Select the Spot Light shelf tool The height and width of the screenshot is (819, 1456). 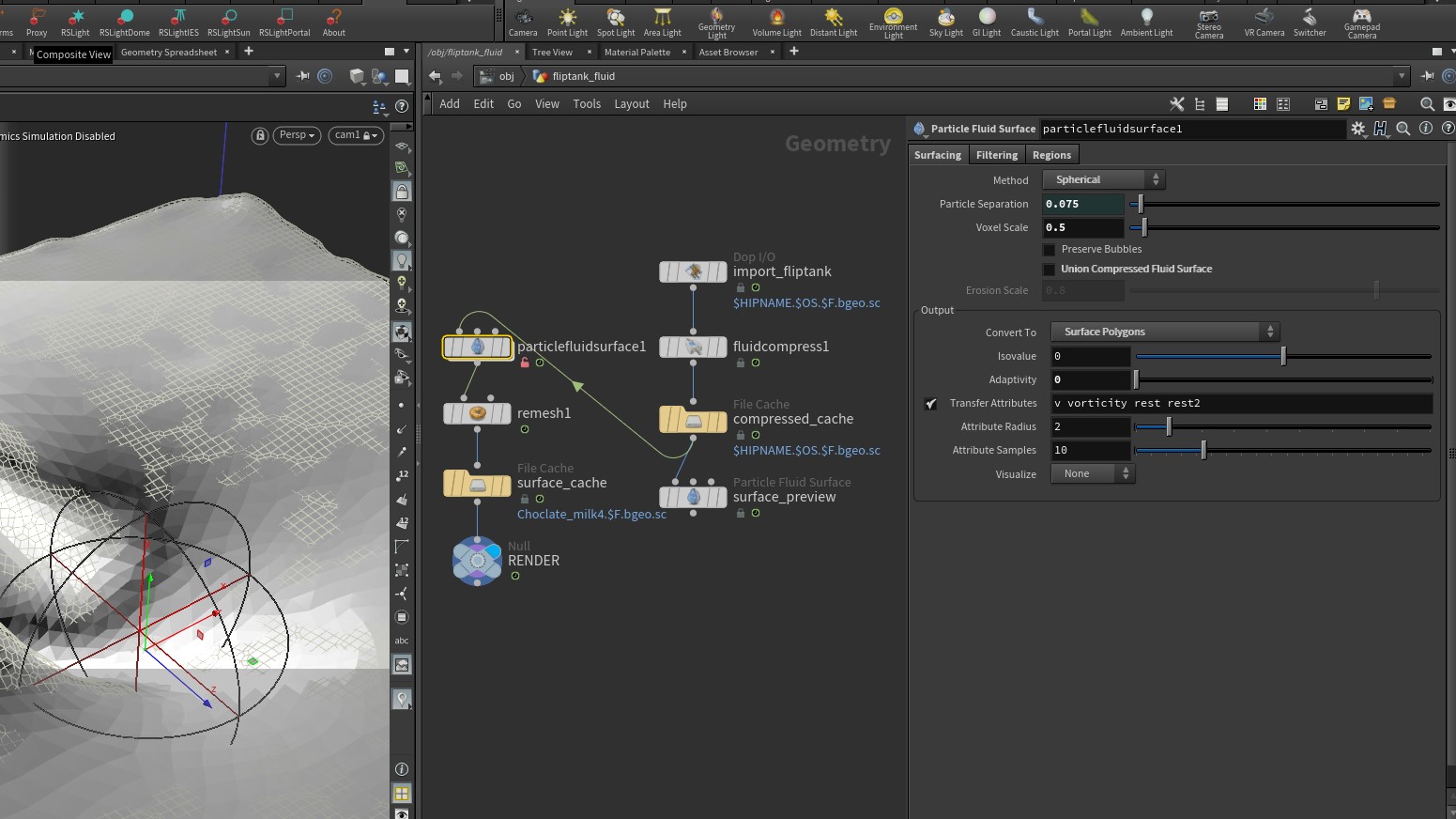coord(615,23)
